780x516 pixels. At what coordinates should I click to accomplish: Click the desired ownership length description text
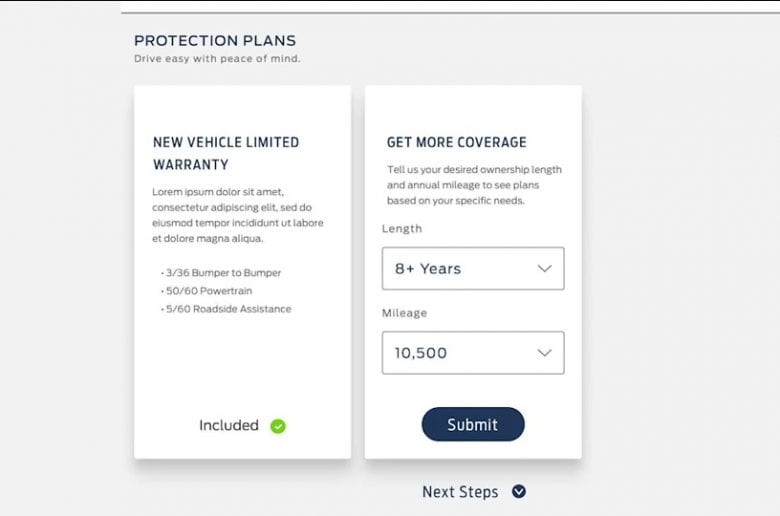(474, 185)
